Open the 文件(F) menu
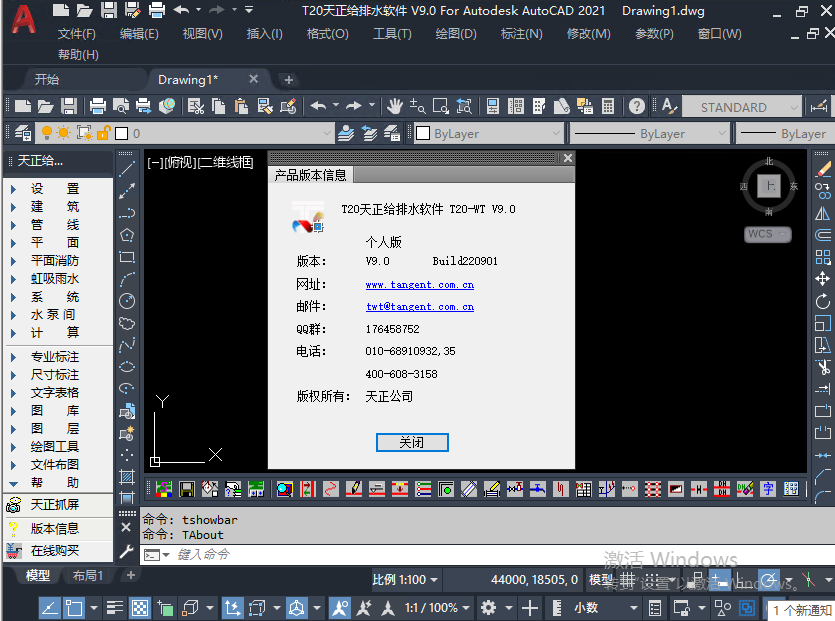Image resolution: width=835 pixels, height=621 pixels. pyautogui.click(x=77, y=34)
